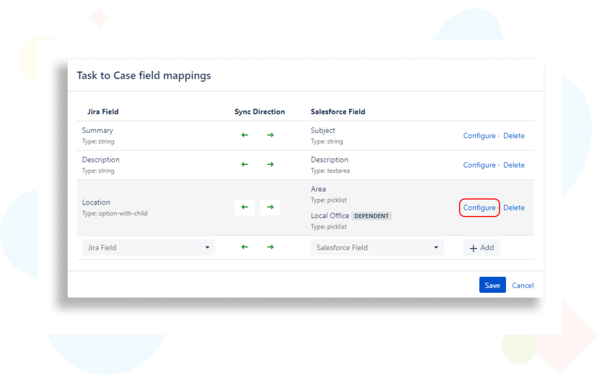Viewport: 600px width, 375px height.
Task: Select the Subject Salesforce field text
Action: pos(323,130)
